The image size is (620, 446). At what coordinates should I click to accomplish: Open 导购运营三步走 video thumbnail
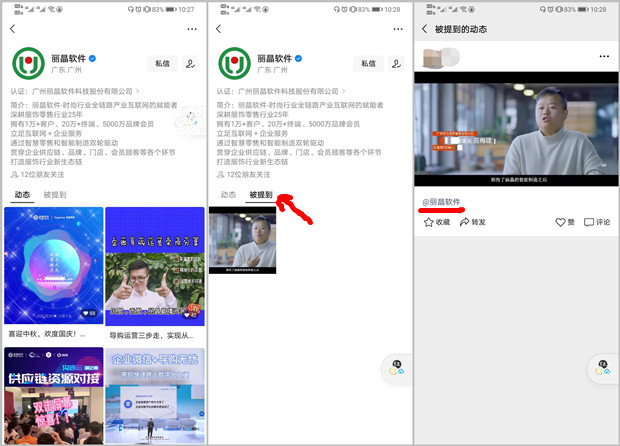pos(155,266)
